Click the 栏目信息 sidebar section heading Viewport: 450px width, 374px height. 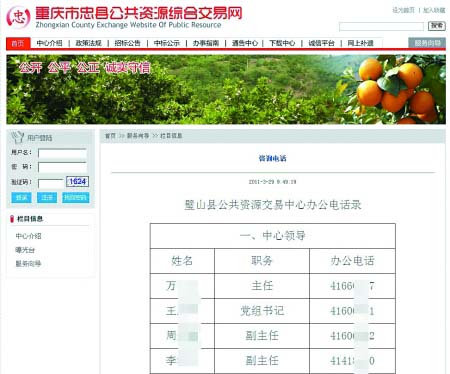[30, 219]
